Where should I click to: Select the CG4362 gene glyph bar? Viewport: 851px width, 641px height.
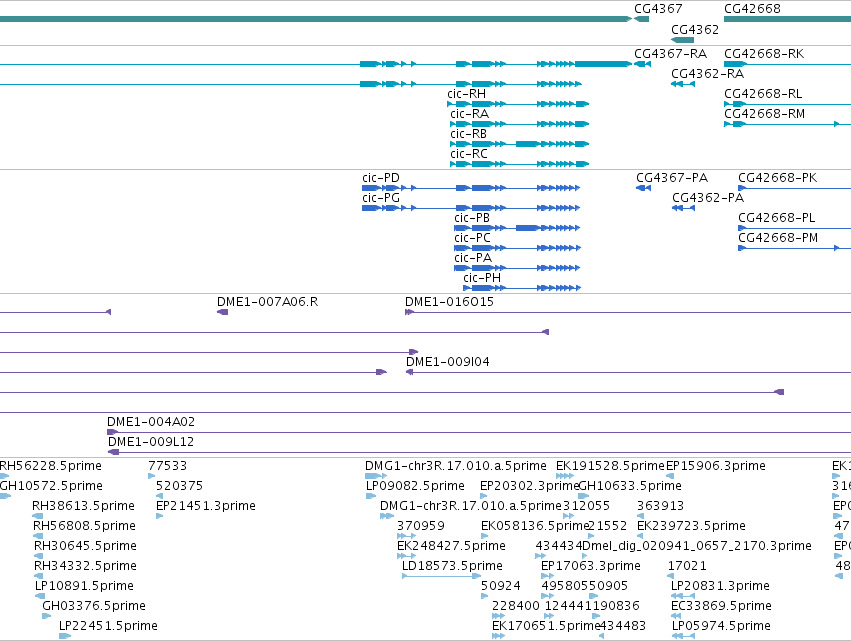pyautogui.click(x=682, y=40)
